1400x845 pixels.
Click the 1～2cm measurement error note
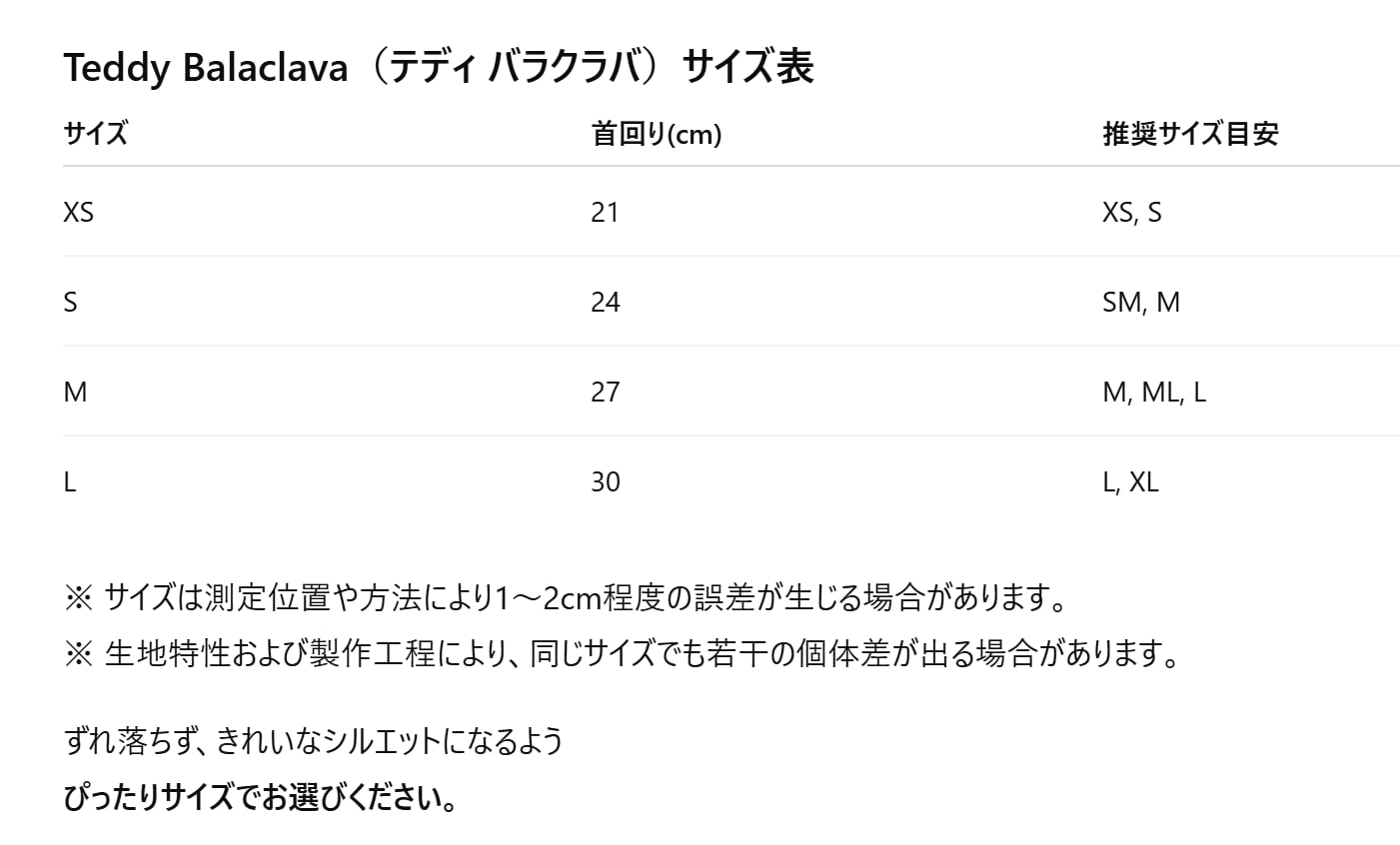pos(566,598)
